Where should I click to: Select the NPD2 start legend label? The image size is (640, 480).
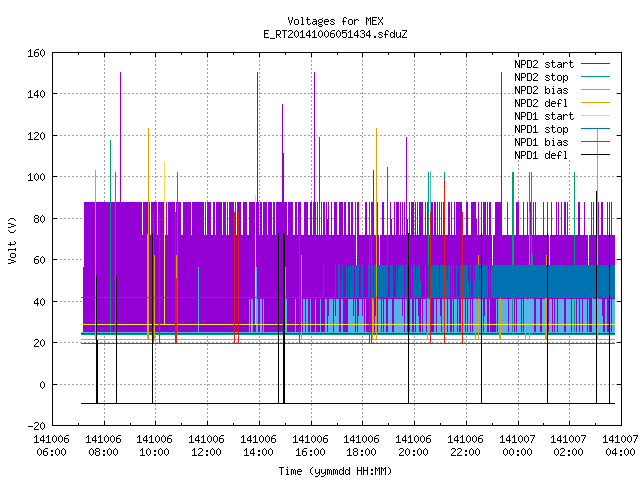544,64
